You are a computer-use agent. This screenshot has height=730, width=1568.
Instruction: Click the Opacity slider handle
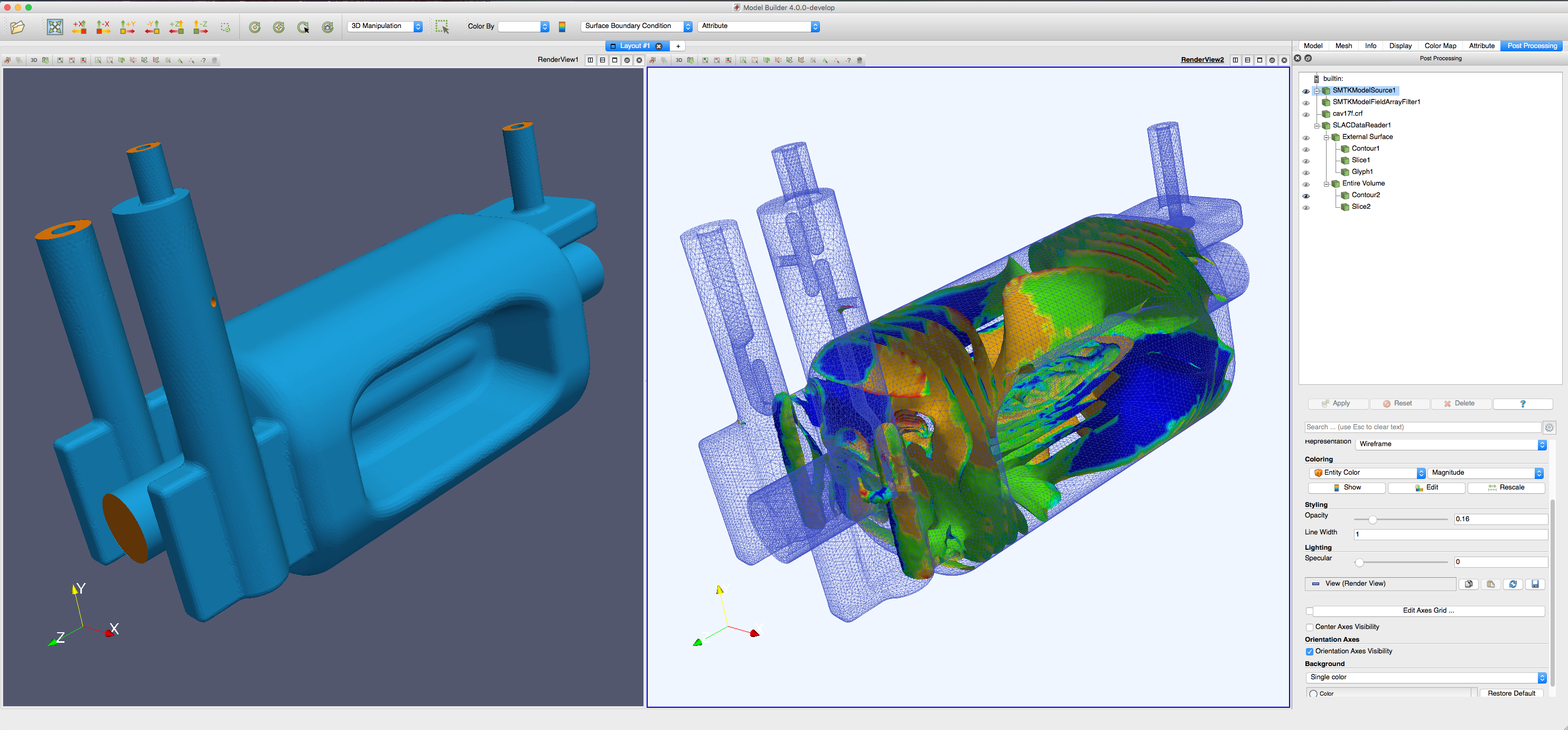[1372, 519]
